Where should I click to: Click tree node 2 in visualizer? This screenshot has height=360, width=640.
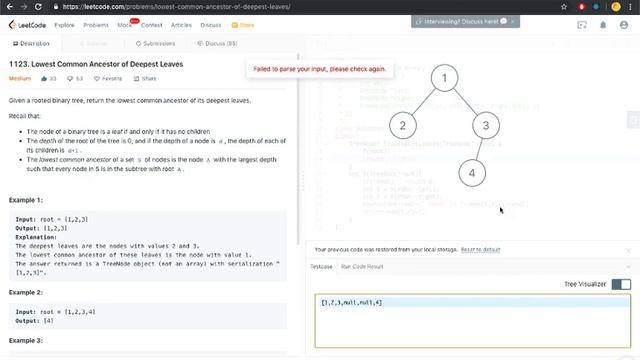[403, 125]
